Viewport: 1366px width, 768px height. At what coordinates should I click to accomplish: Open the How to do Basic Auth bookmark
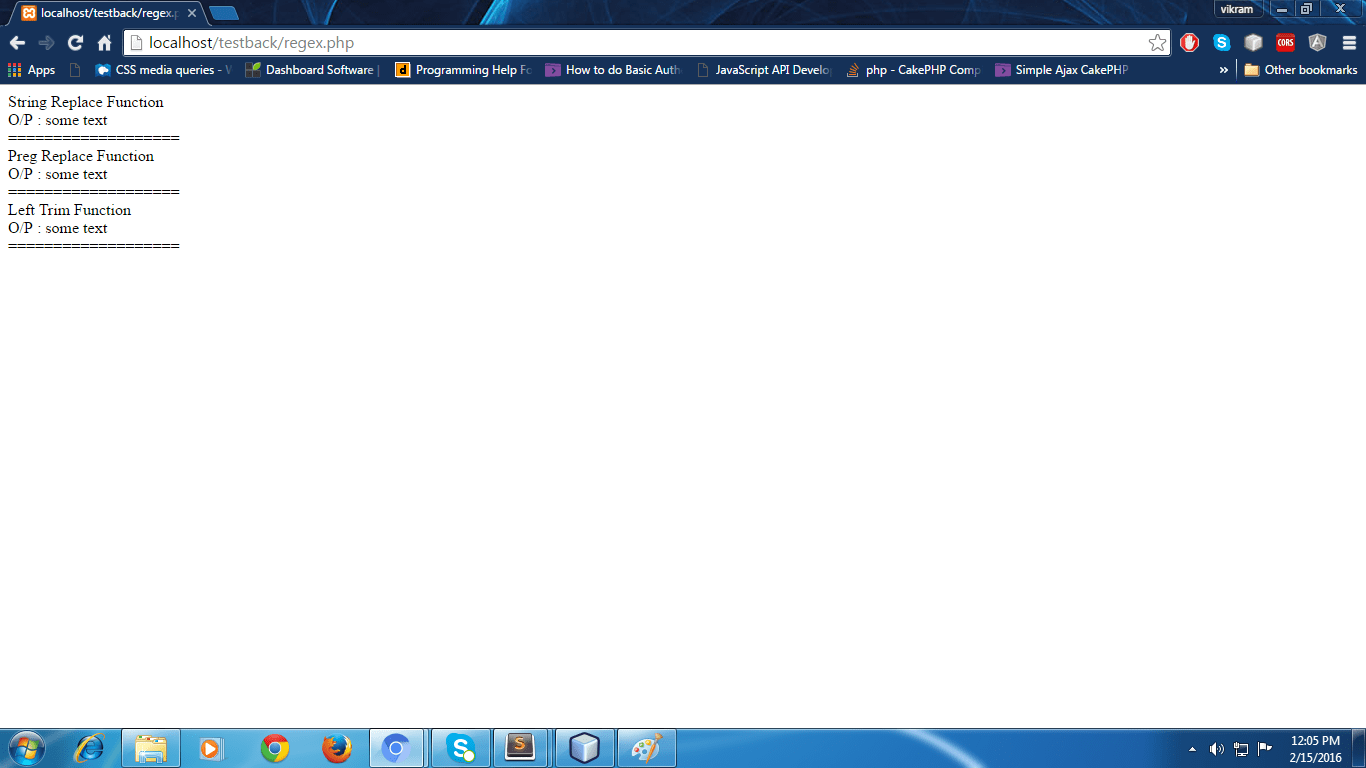click(x=613, y=70)
